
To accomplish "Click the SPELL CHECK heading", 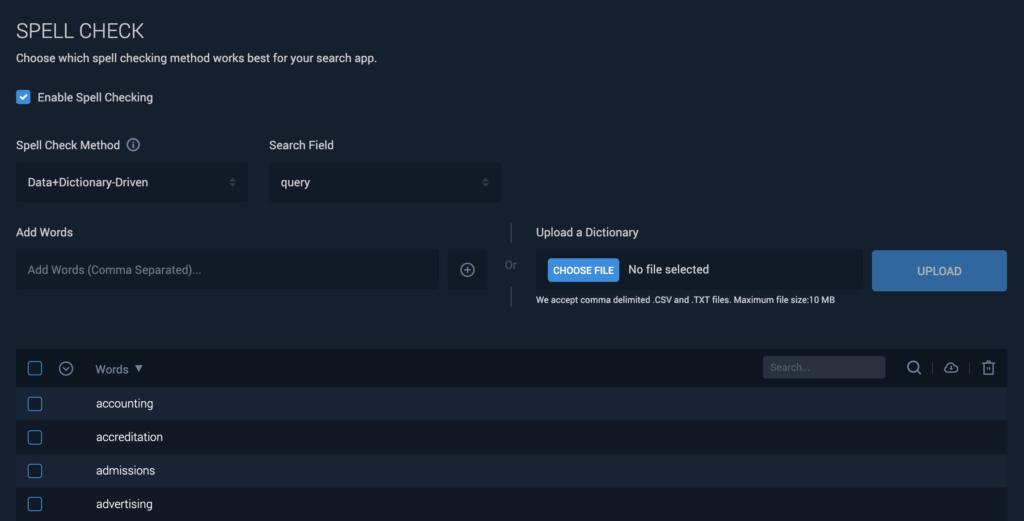I will (x=80, y=31).
